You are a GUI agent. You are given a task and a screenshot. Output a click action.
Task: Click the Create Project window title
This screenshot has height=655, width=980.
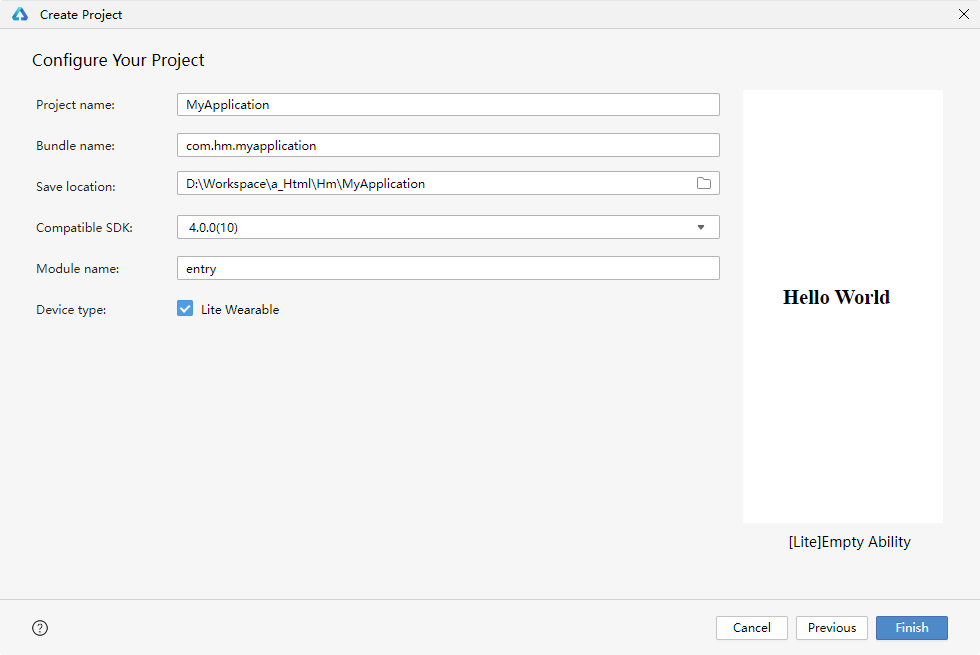click(x=81, y=15)
